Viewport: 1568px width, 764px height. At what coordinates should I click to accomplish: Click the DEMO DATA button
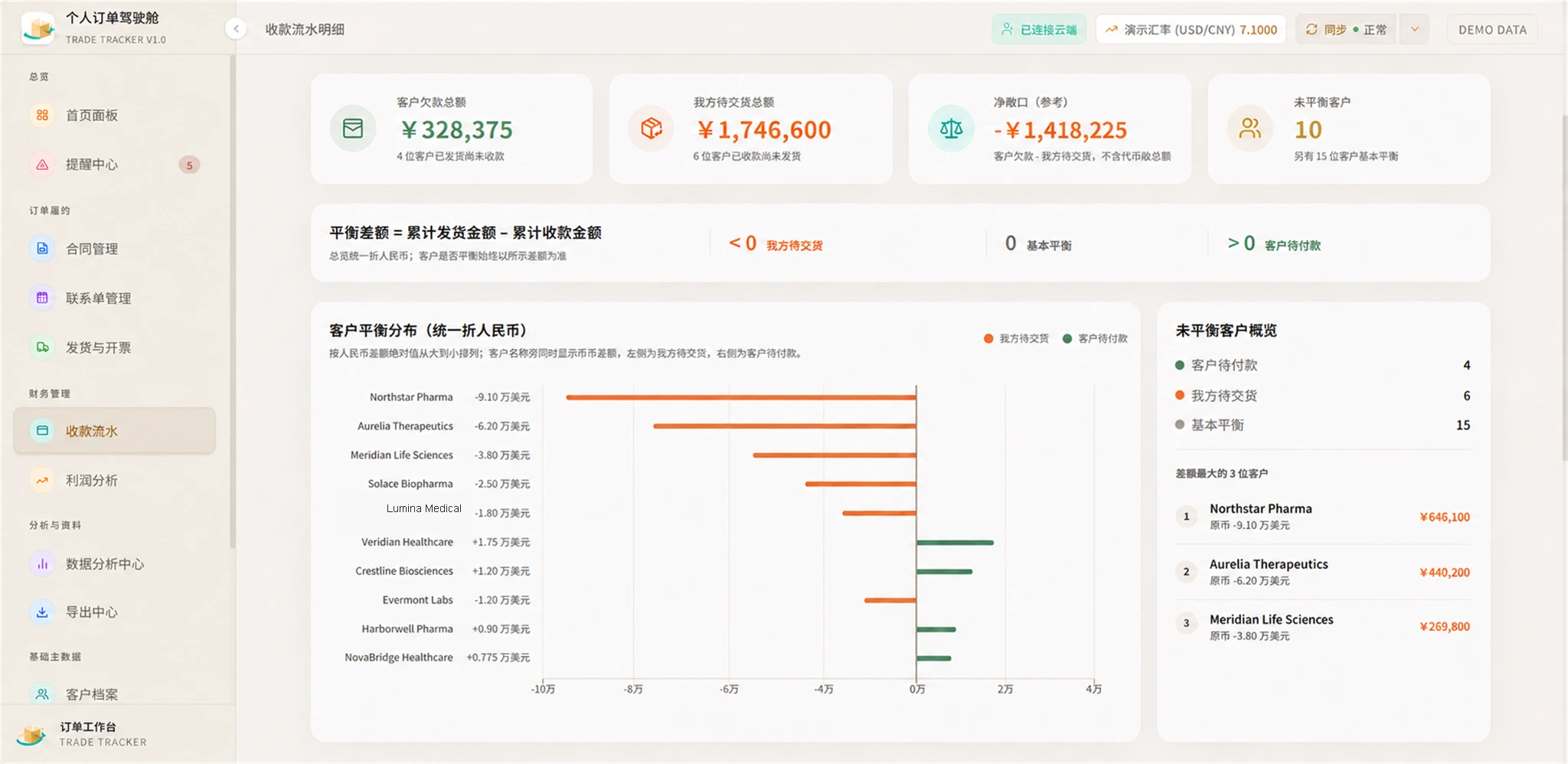point(1492,29)
